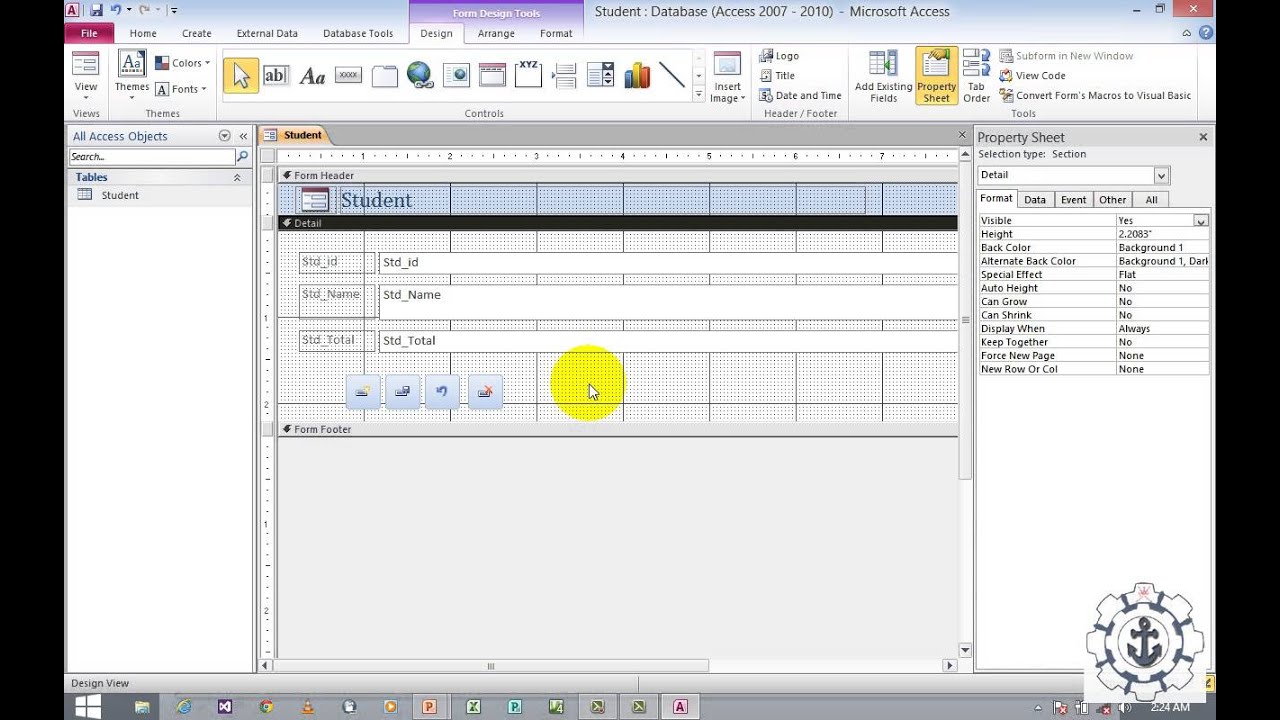This screenshot has height=720, width=1280.
Task: Open Microsoft Access Help
Action: (1206, 33)
